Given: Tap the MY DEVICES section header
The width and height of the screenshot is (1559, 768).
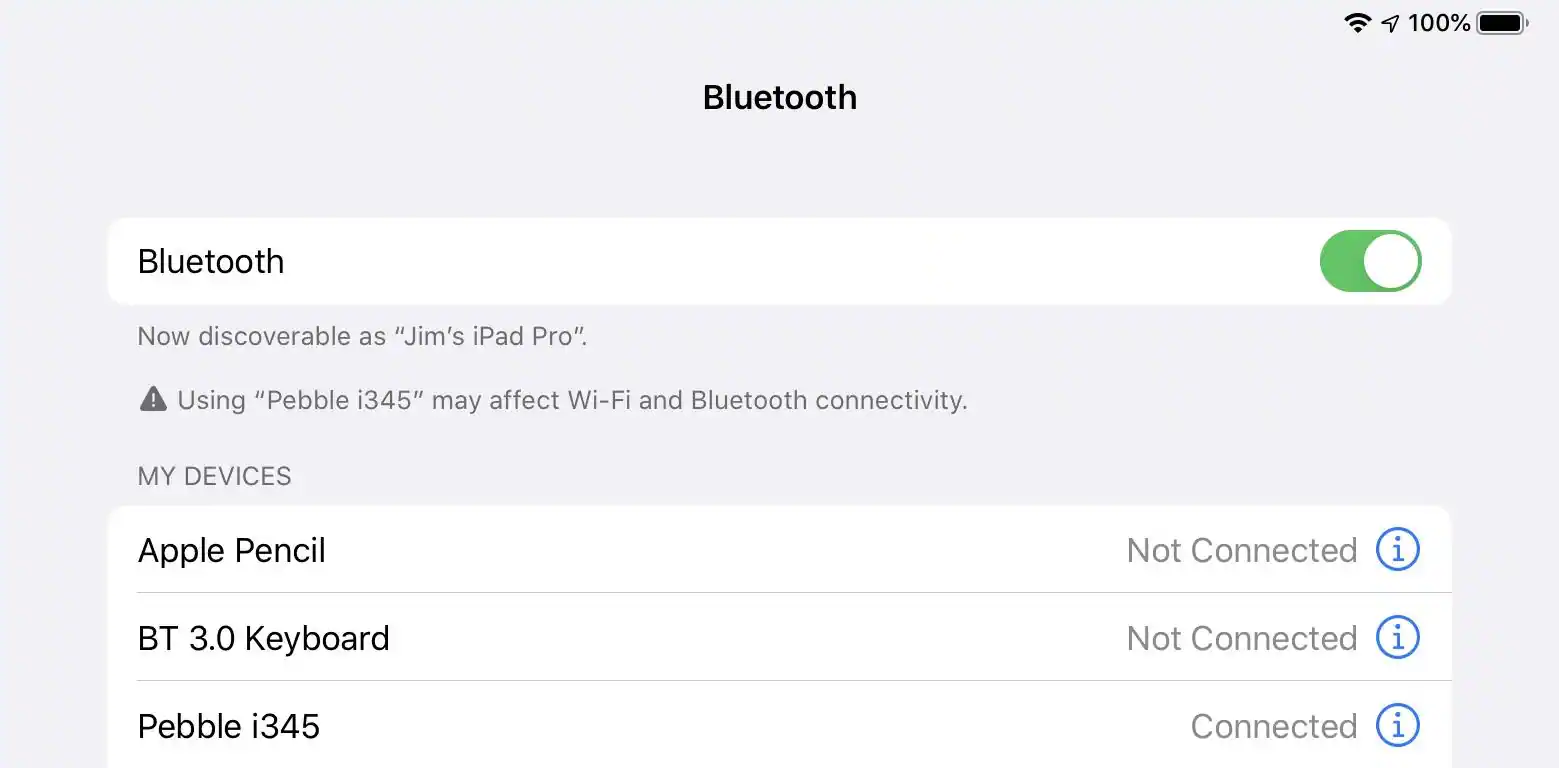Looking at the screenshot, I should coord(214,476).
